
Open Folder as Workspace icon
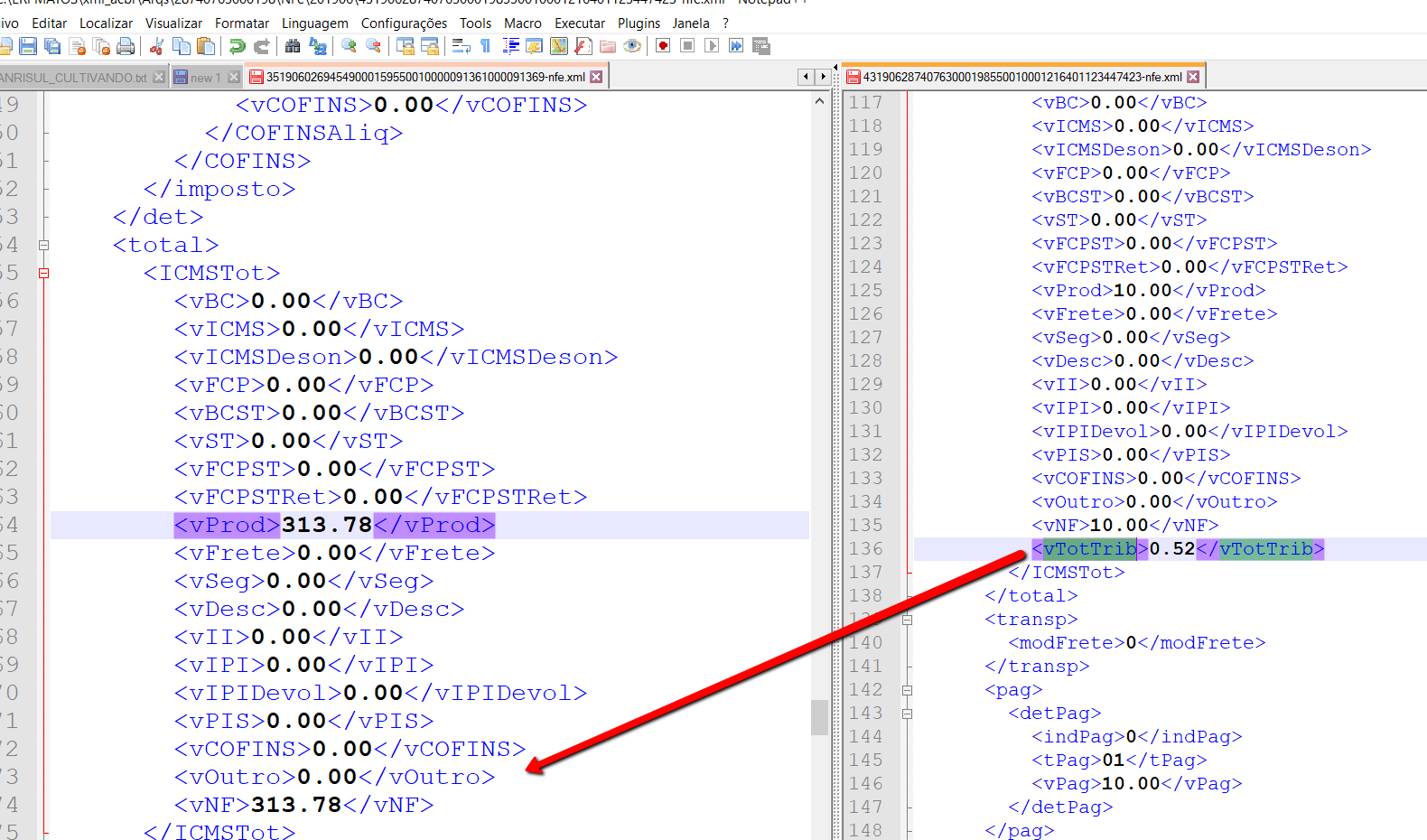[608, 46]
